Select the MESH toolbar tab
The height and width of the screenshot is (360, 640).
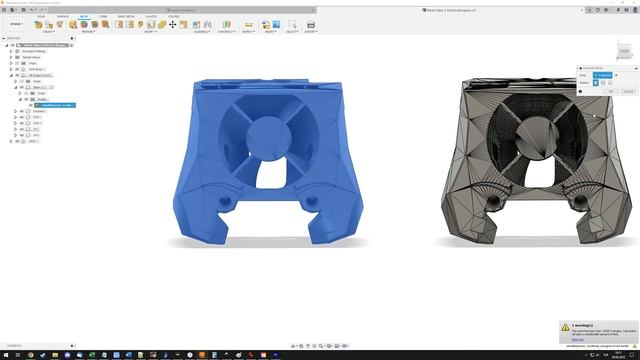84,17
